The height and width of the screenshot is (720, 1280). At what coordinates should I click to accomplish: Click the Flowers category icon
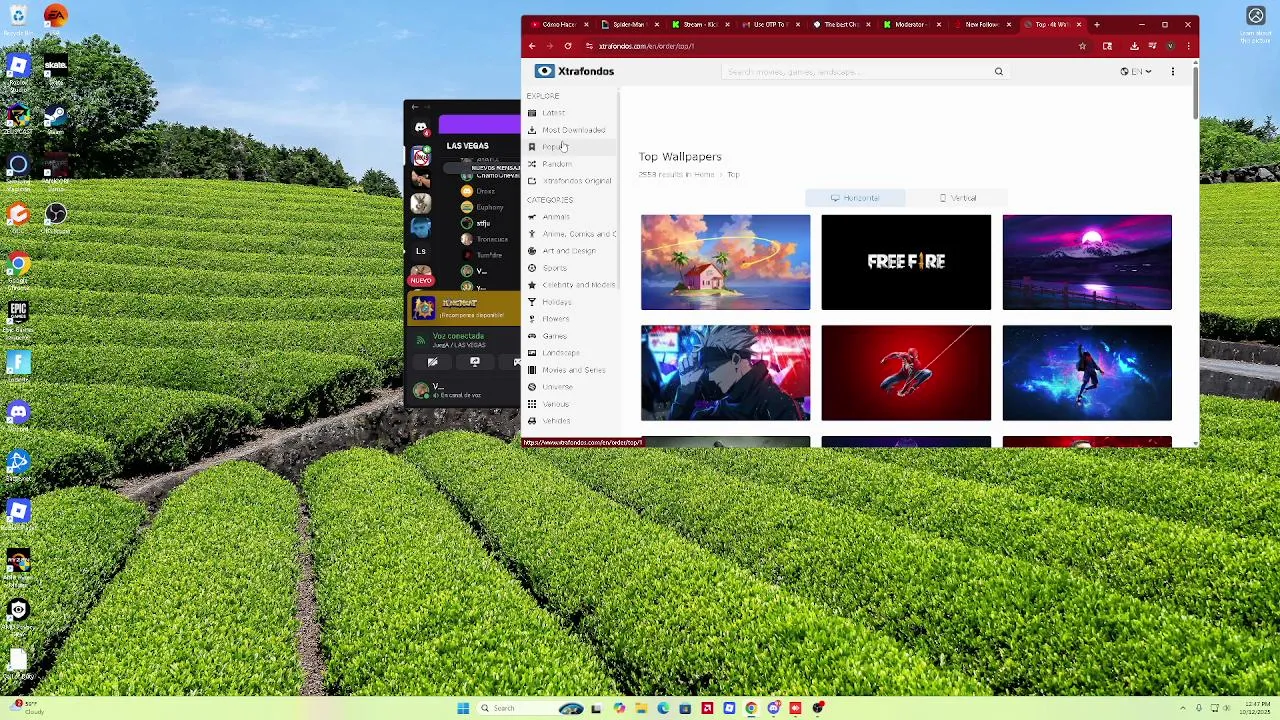532,319
